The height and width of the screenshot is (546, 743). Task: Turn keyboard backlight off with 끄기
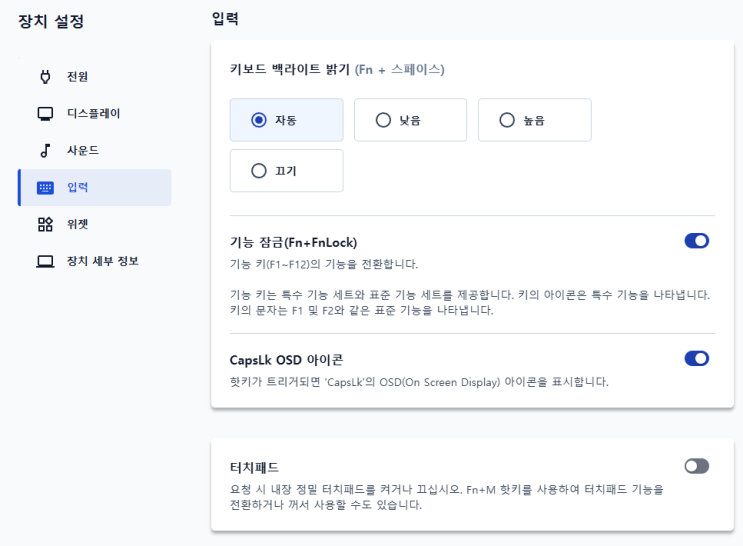tap(259, 171)
